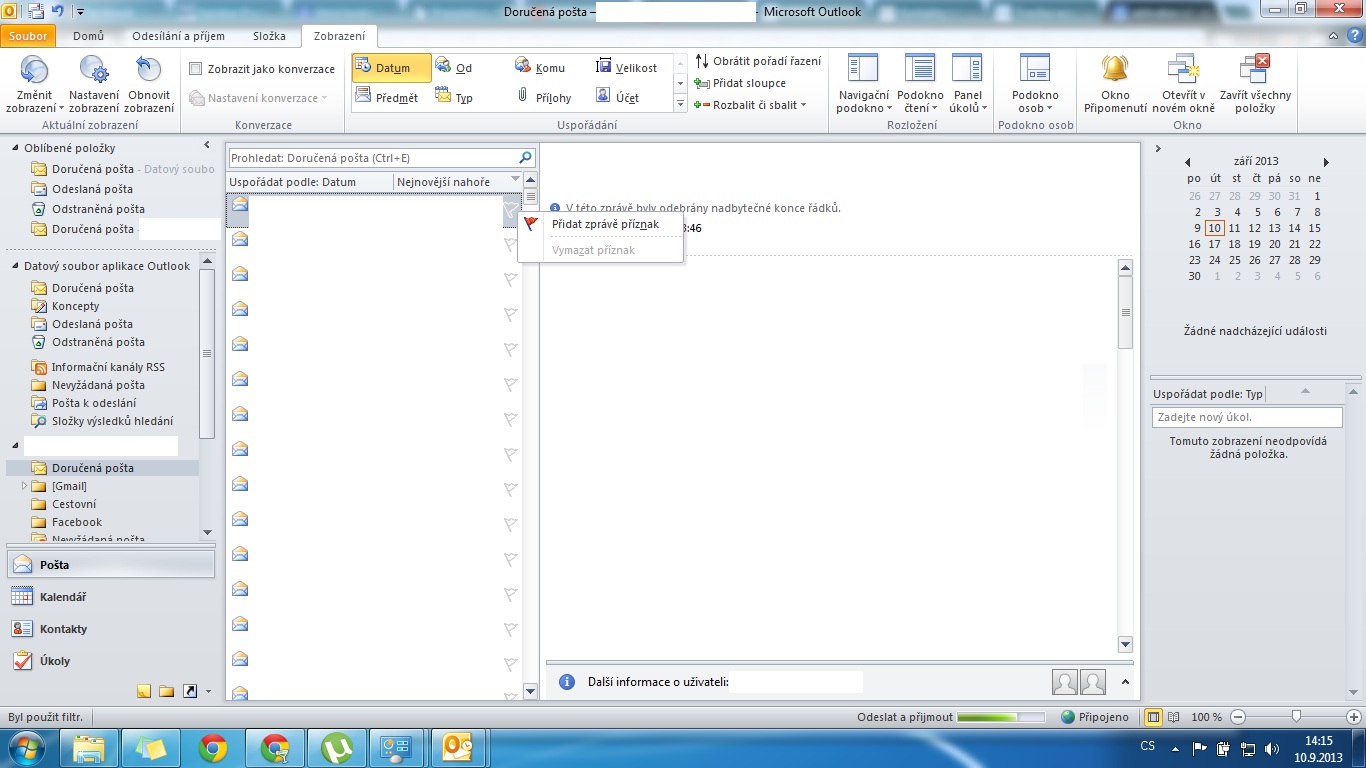Click the zoom slider handle in the status bar
This screenshot has width=1366, height=768.
(x=1296, y=717)
